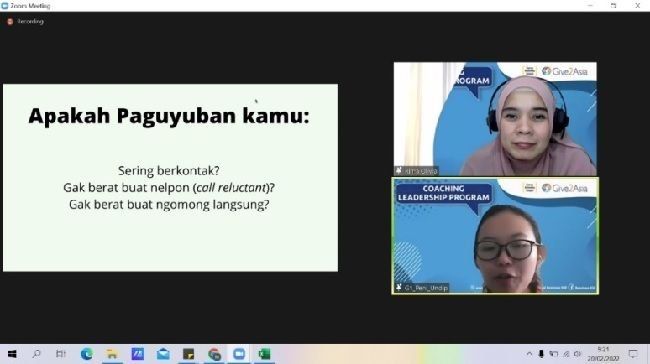Open Task View on taskbar
650x364 pixels.
(x=61, y=354)
